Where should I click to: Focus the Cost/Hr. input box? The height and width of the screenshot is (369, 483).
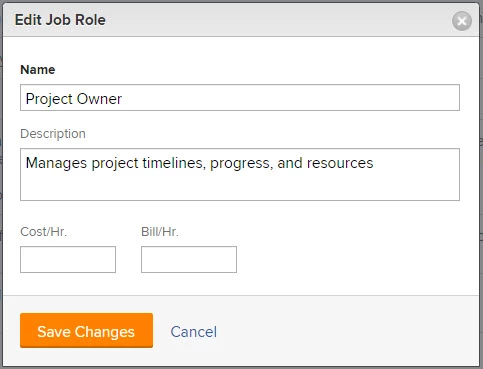68,259
